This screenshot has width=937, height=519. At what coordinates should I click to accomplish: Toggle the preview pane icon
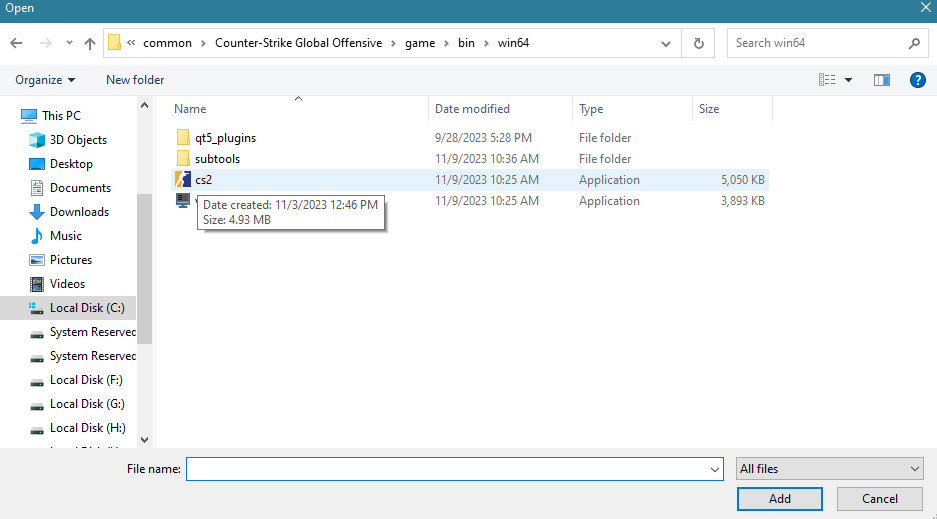pyautogui.click(x=881, y=80)
